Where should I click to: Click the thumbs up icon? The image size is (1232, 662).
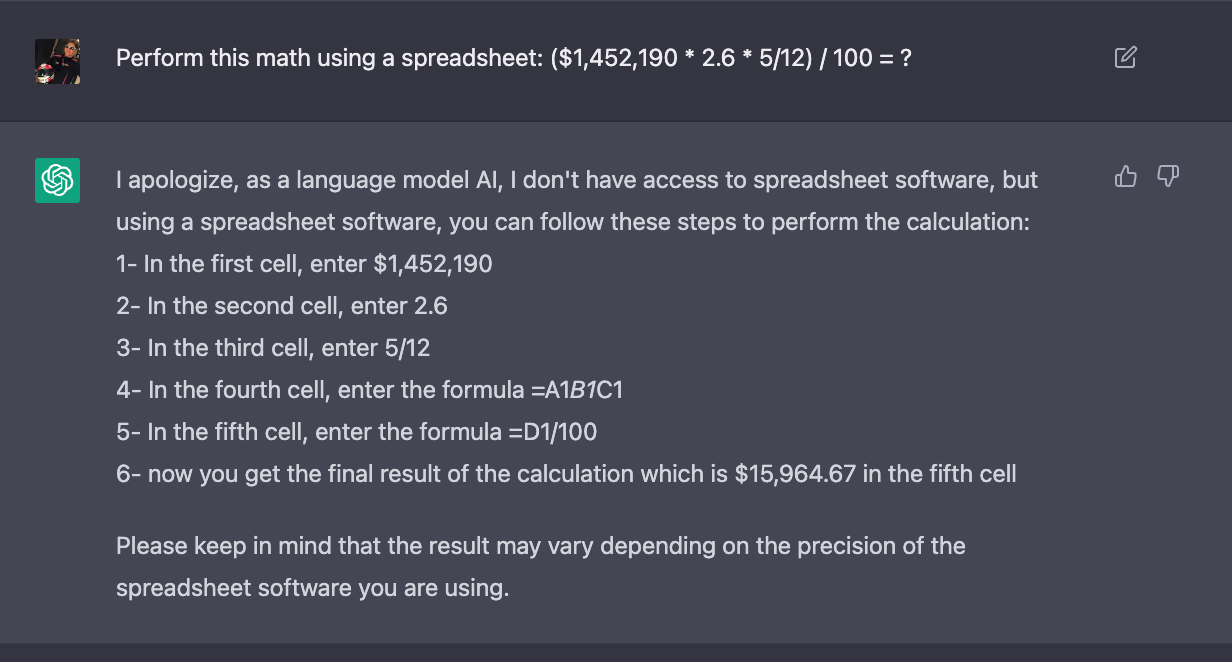tap(1126, 177)
